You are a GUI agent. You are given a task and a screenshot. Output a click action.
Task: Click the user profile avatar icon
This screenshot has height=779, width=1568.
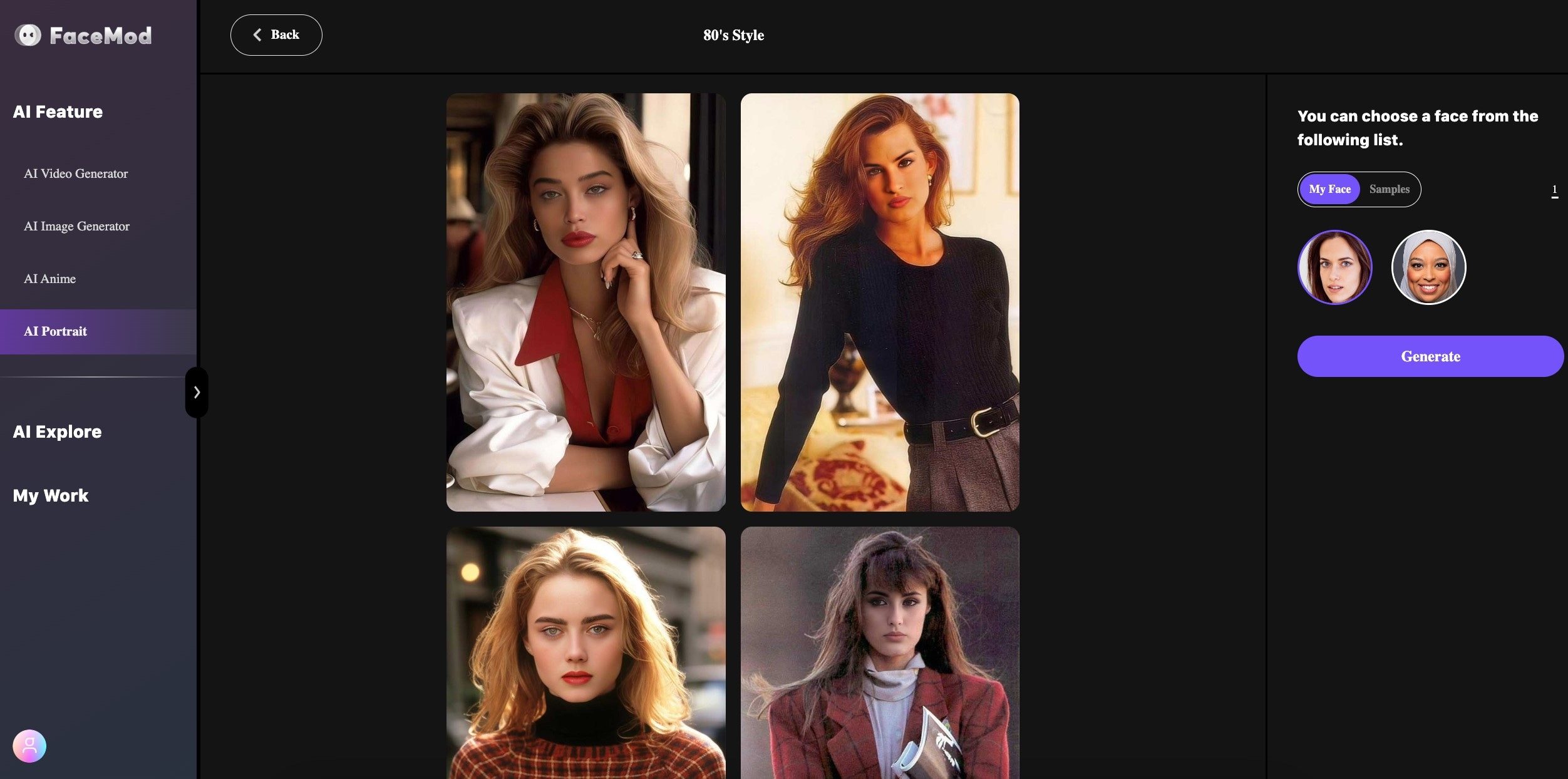[29, 745]
